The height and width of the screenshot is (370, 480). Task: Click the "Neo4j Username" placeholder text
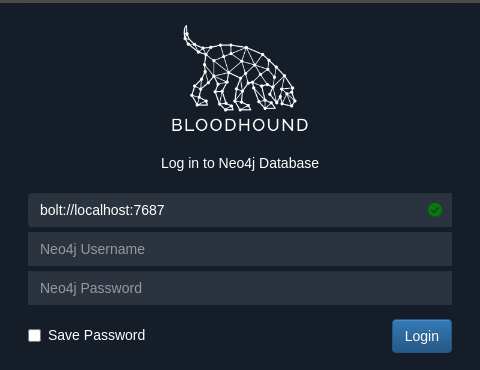point(92,249)
